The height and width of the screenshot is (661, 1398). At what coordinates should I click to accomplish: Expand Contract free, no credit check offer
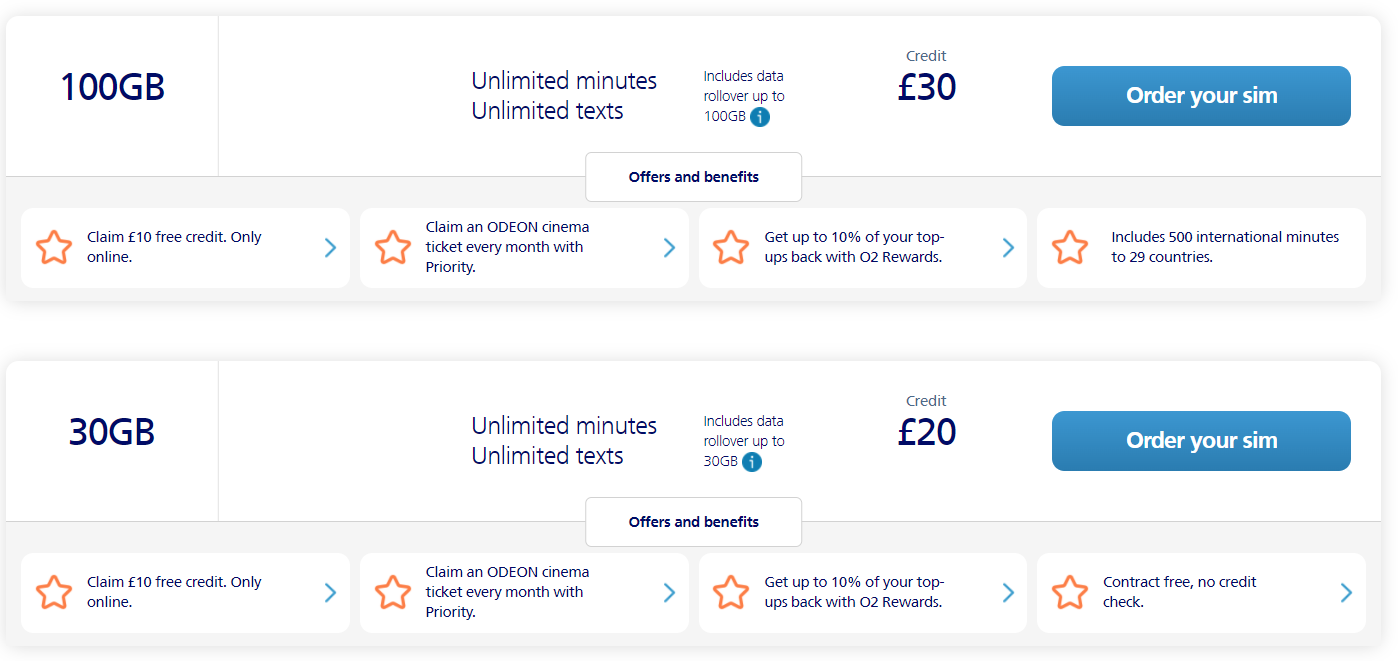point(1346,593)
